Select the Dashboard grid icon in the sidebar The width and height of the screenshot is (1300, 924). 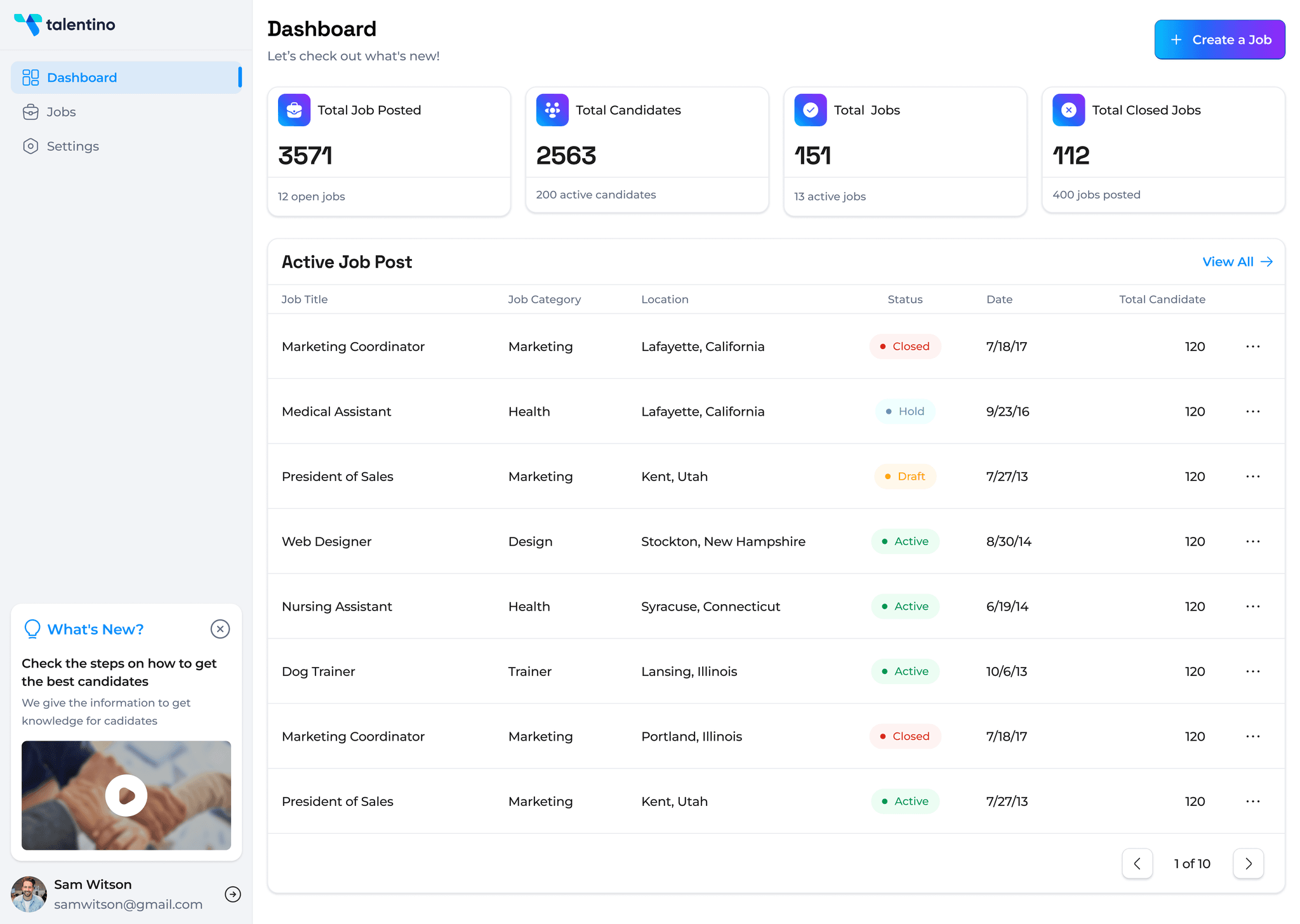point(30,77)
